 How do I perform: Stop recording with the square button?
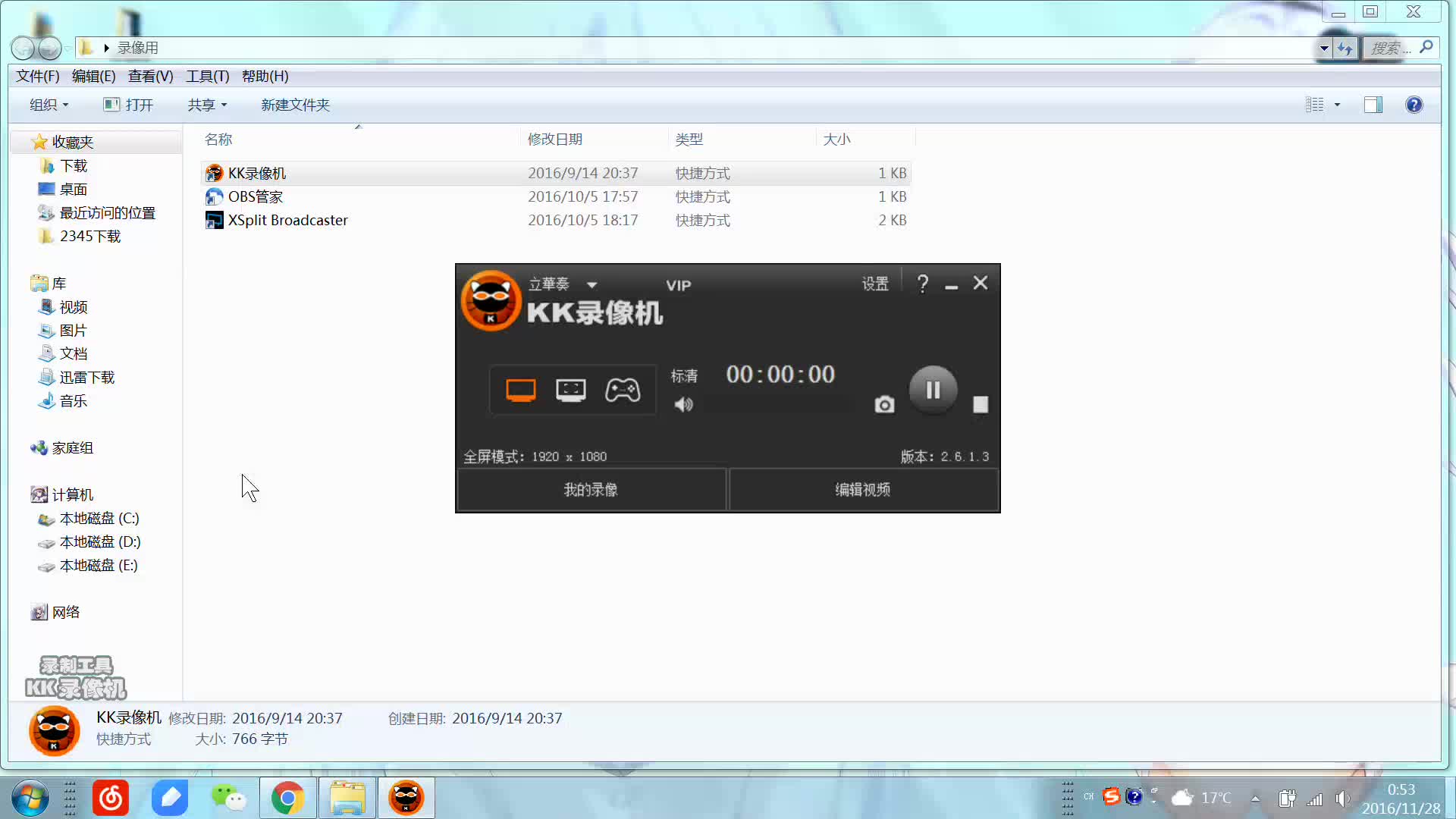coord(981,405)
